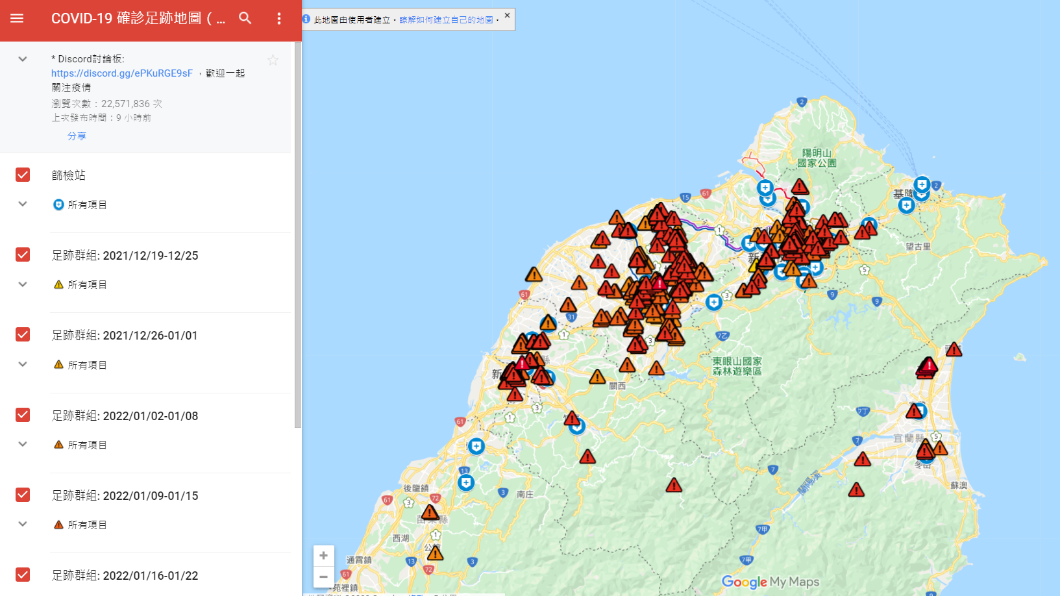
Task: Collapse the map description chevron near Discord text
Action: click(x=22, y=59)
